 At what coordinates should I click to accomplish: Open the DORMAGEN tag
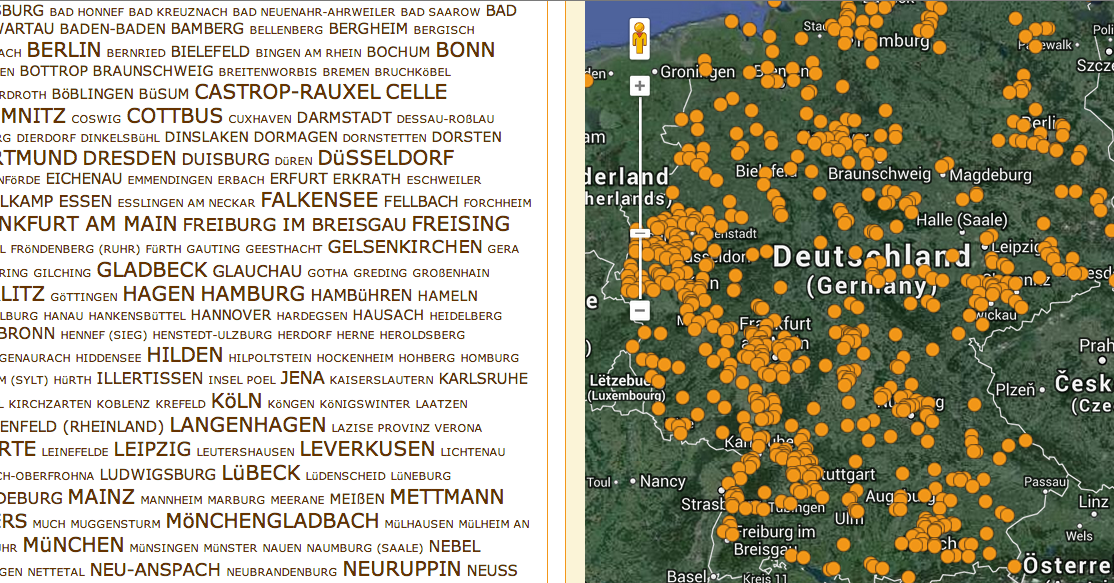(296, 137)
